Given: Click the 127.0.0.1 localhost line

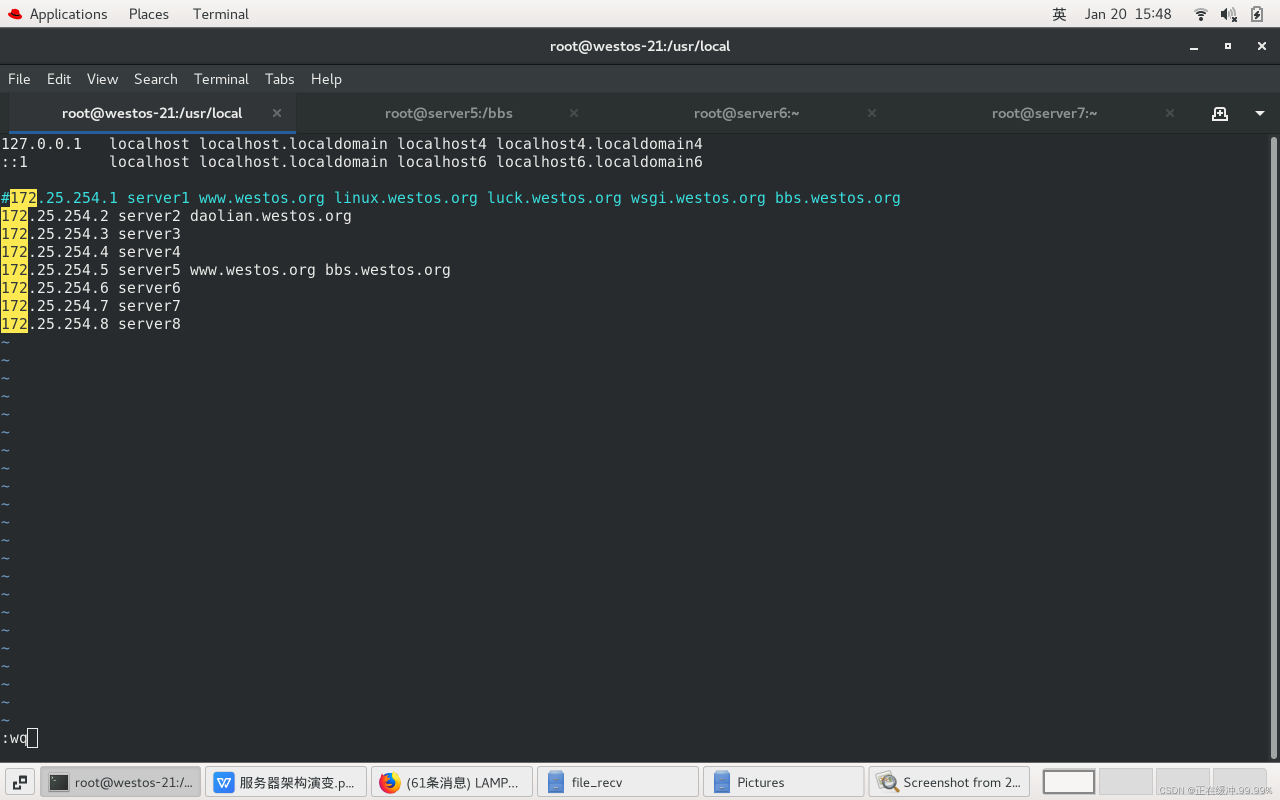Looking at the screenshot, I should [x=352, y=144].
